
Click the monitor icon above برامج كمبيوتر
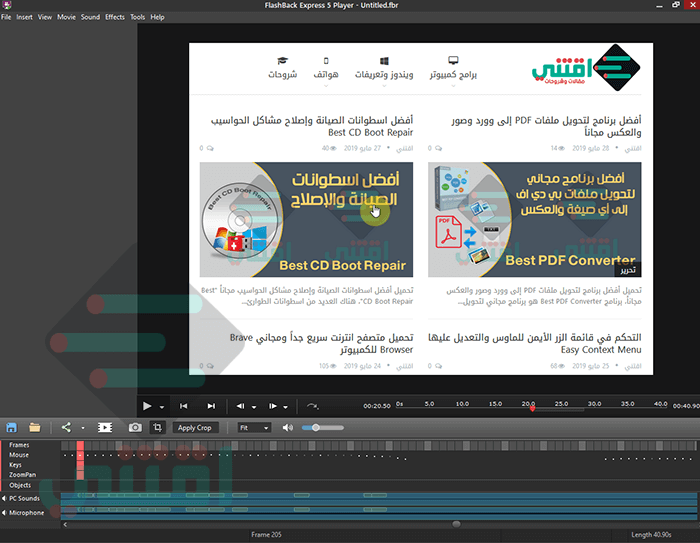[453, 60]
